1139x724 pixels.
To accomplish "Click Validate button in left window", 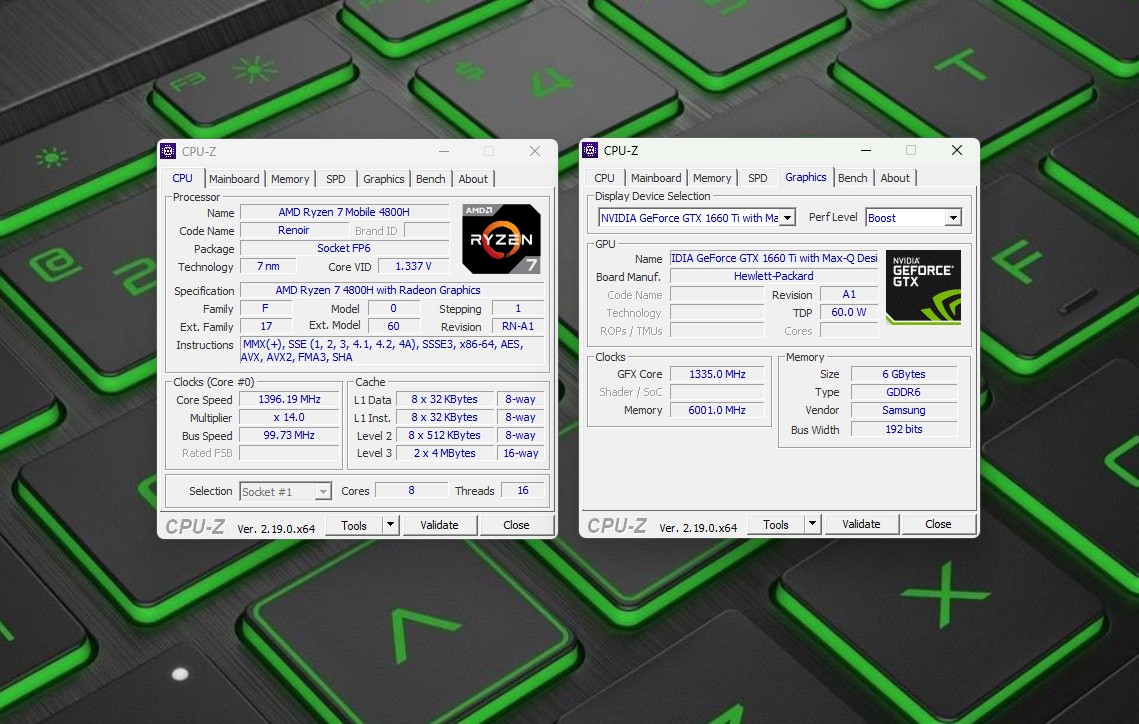I will pos(439,525).
